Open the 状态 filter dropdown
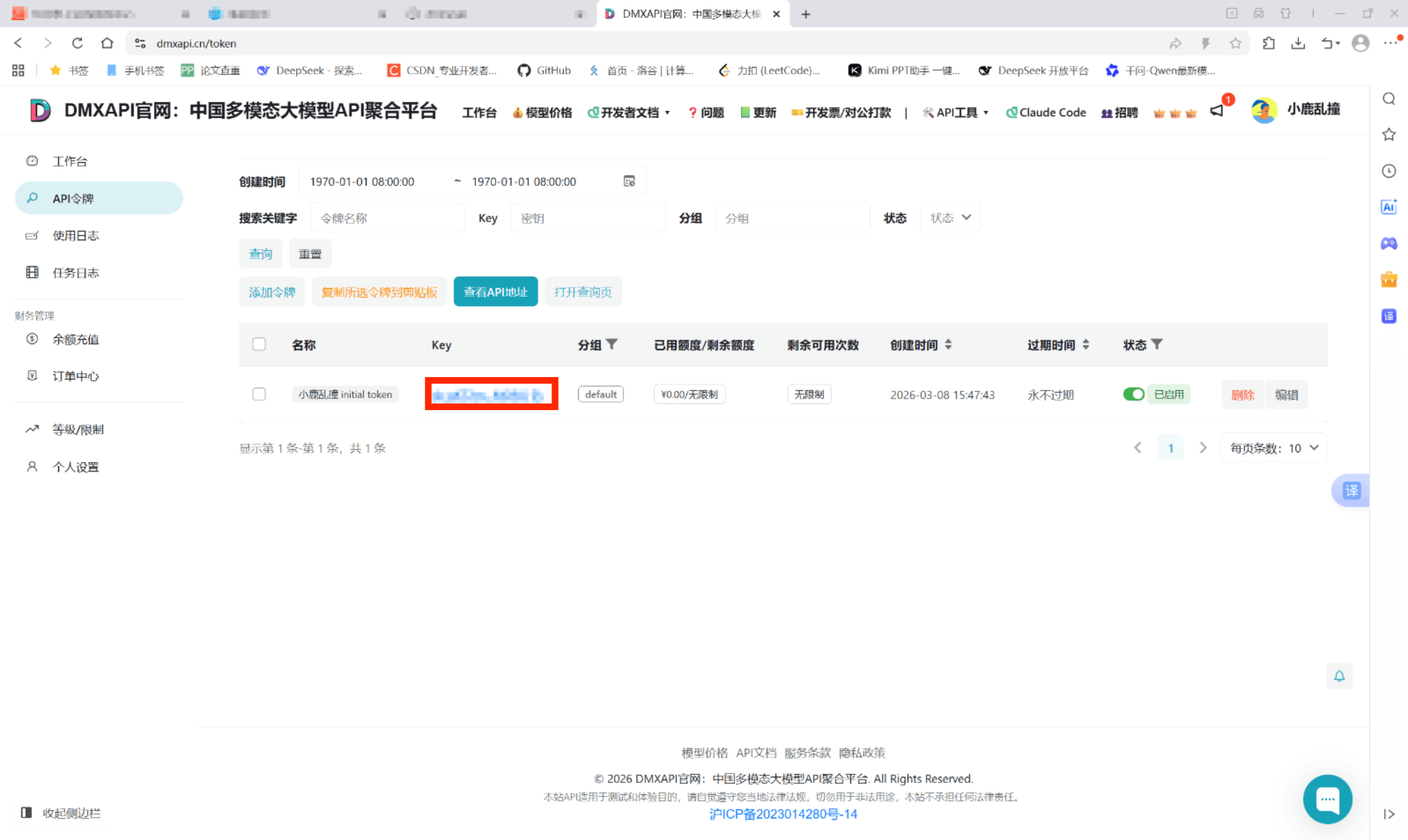The image size is (1408, 840). click(x=950, y=218)
